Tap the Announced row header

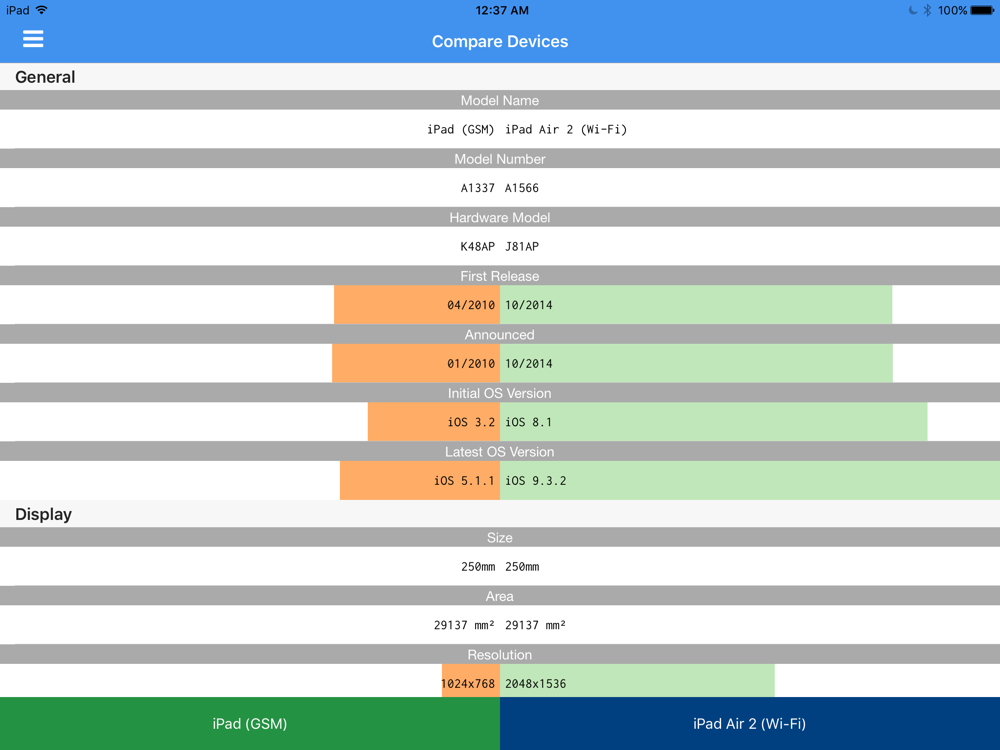pyautogui.click(x=500, y=335)
